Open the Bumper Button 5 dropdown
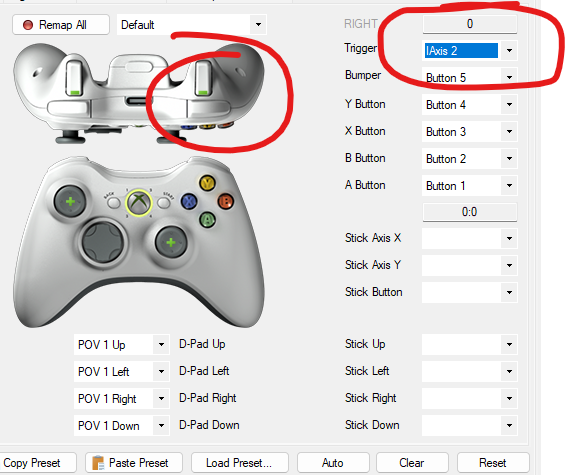 click(509, 77)
